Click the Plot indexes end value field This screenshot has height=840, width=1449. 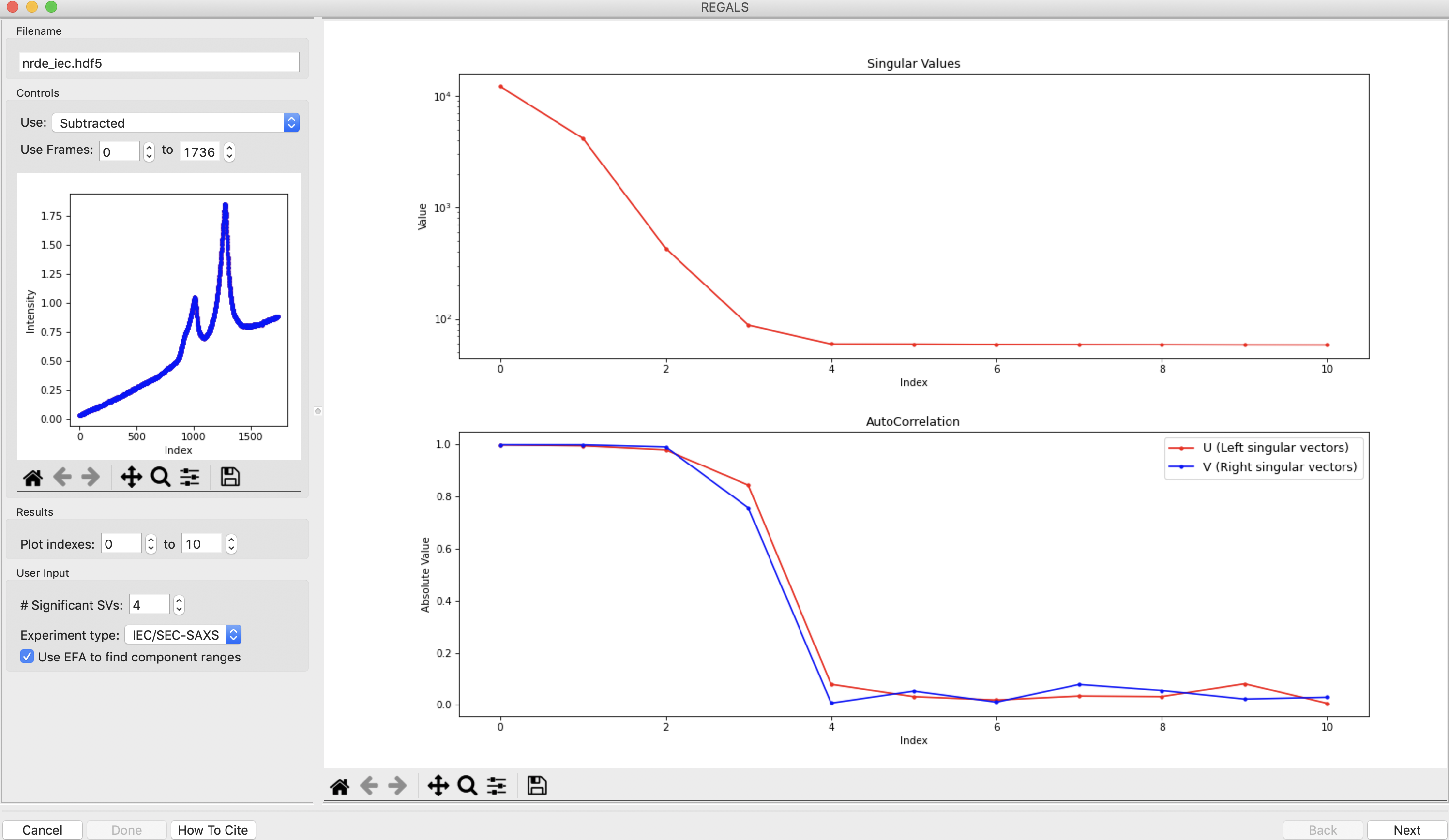coord(201,544)
